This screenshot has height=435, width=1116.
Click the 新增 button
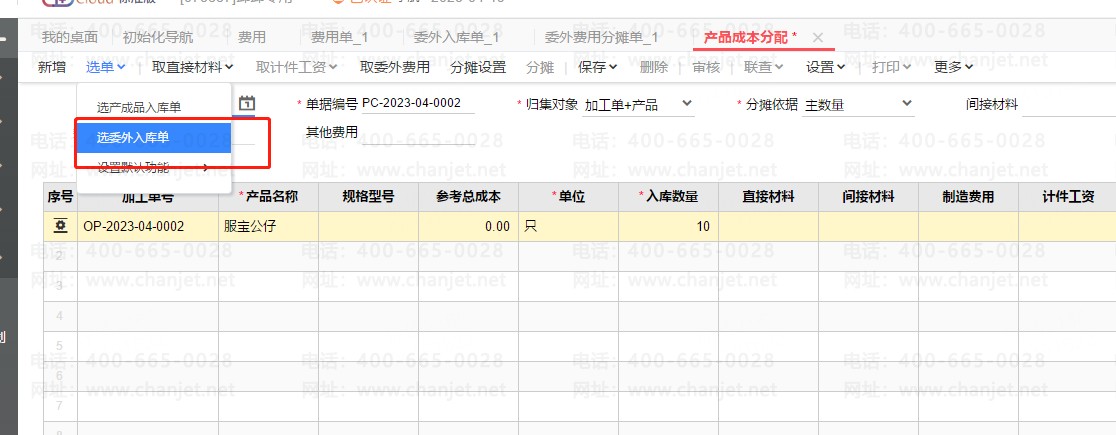point(52,67)
